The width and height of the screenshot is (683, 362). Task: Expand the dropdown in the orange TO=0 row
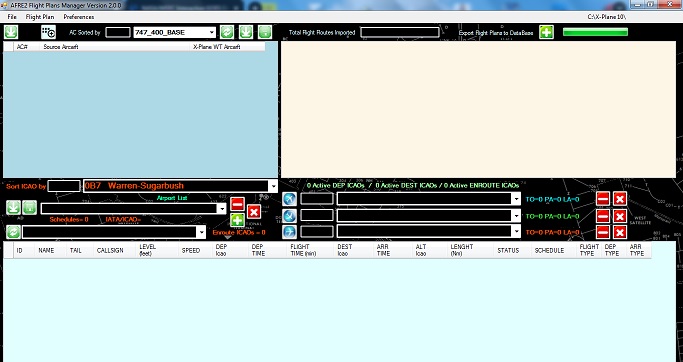click(x=516, y=232)
